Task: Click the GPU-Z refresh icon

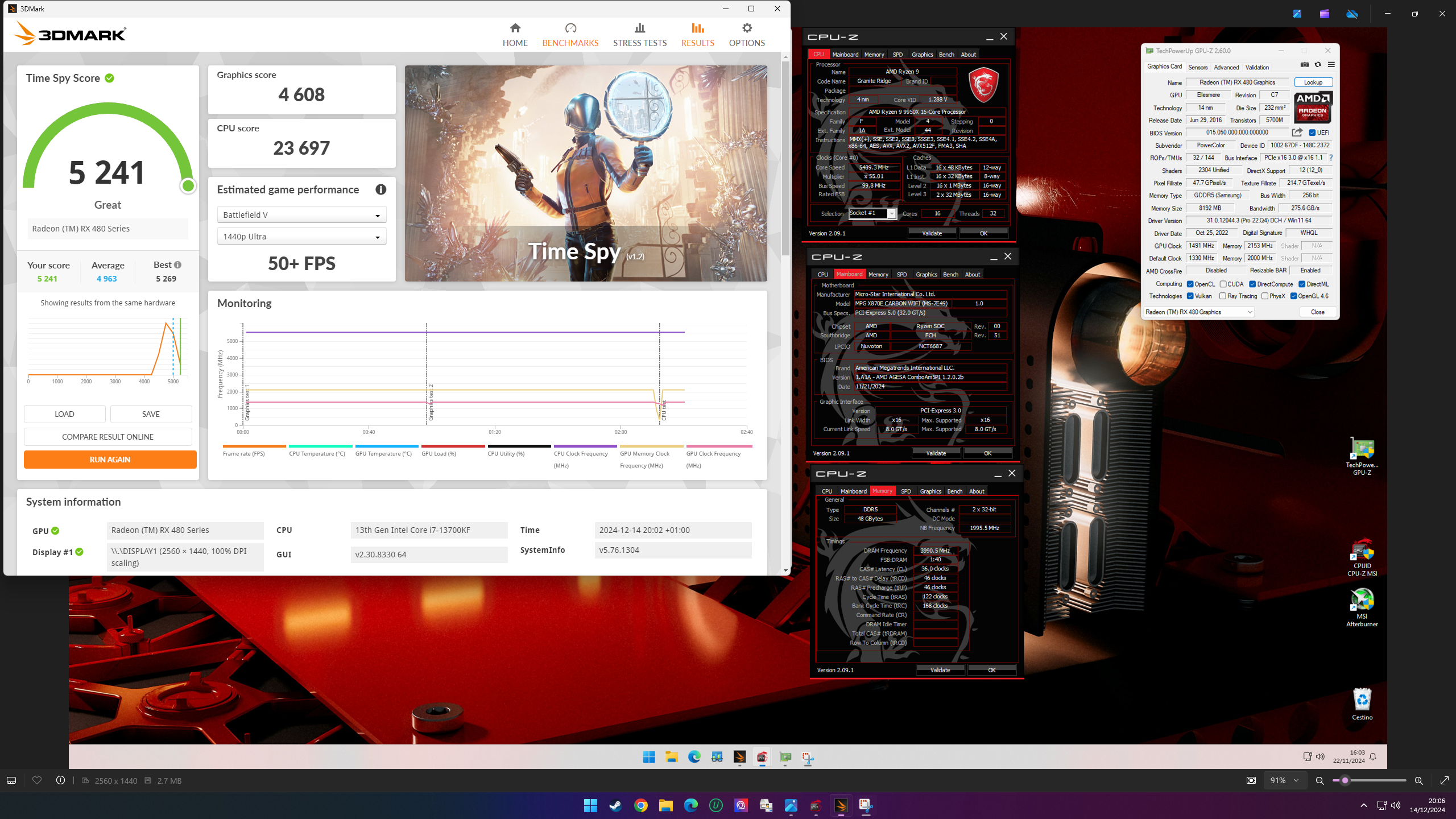Action: (1318, 65)
